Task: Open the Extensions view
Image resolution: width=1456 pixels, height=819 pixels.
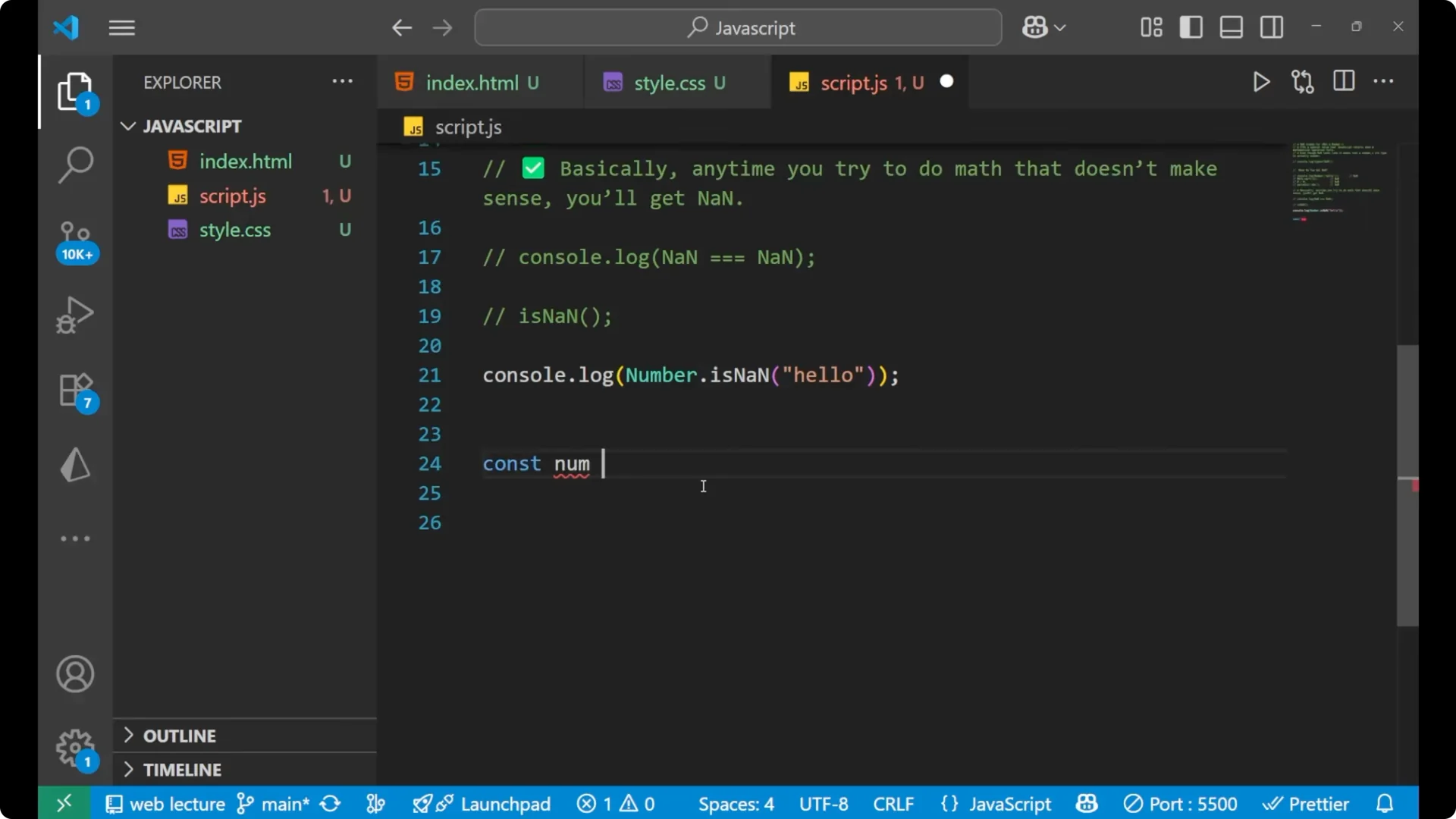Action: coord(74,391)
